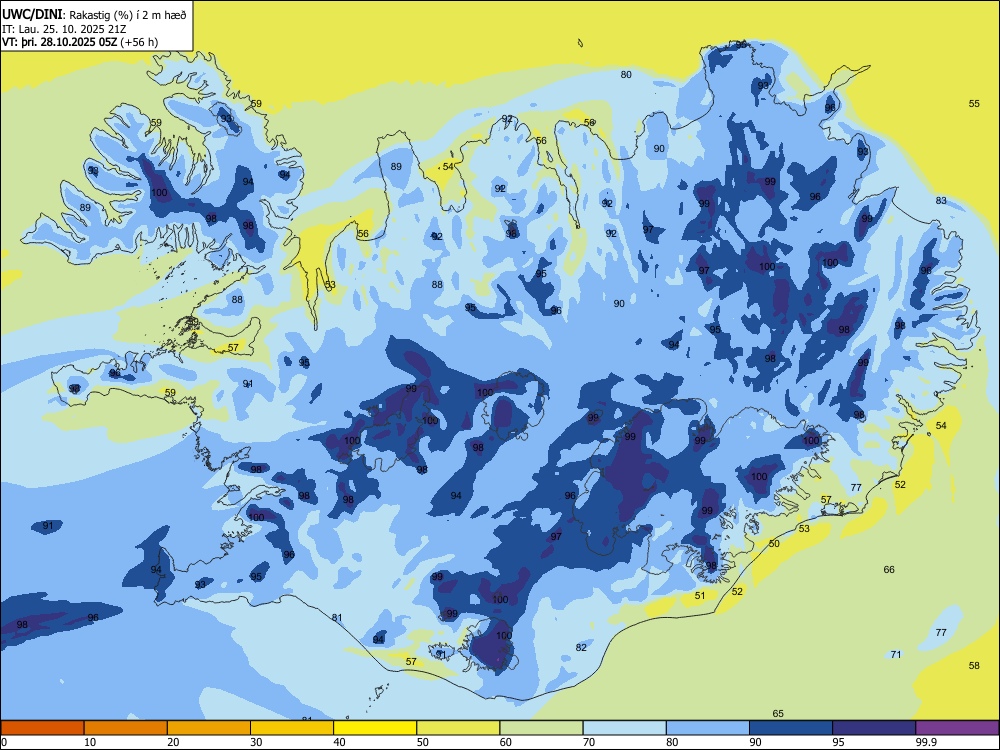Click the 95–99.9 dark indigo legend swatch
This screenshot has width=1000, height=750.
[x=874, y=728]
